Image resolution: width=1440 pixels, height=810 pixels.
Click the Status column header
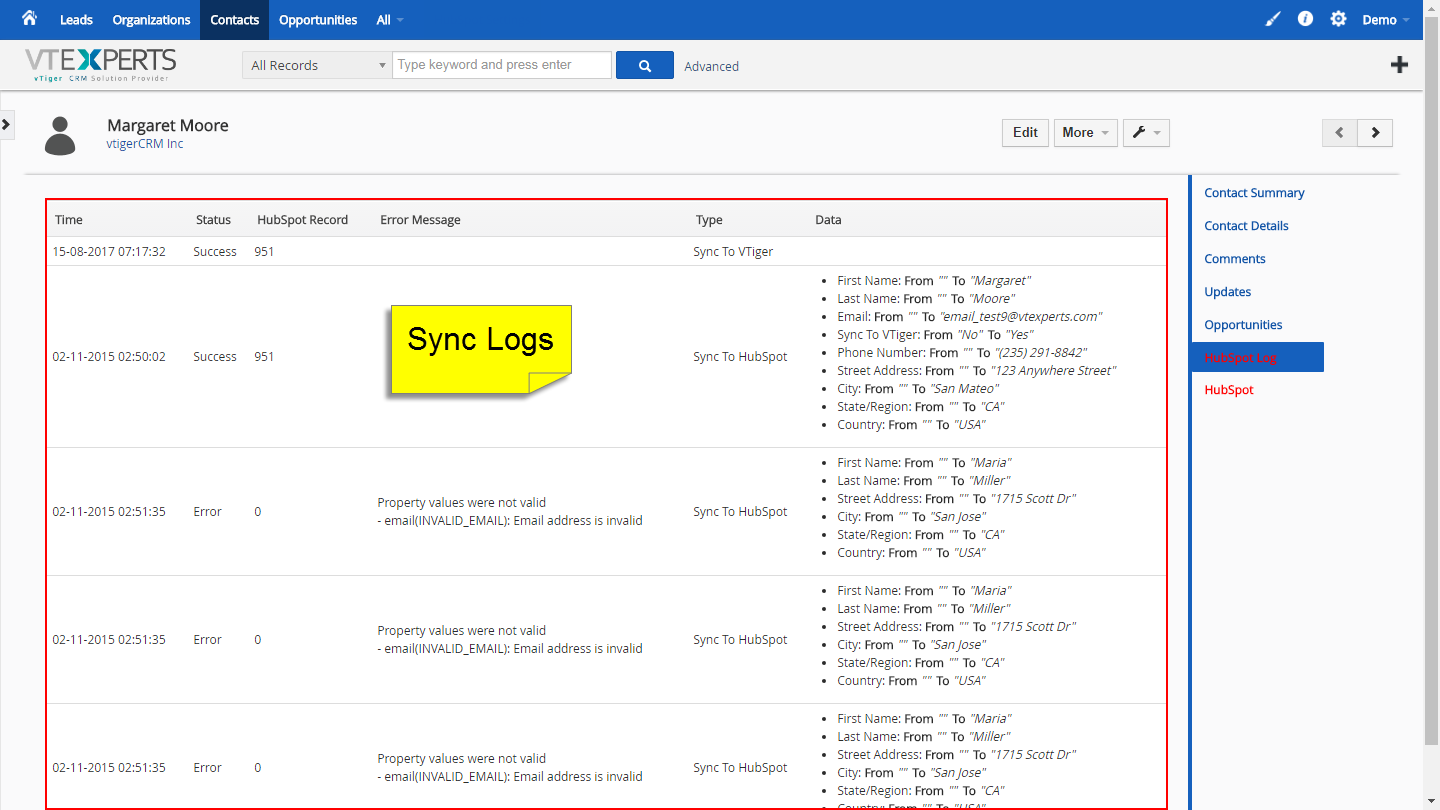point(213,220)
